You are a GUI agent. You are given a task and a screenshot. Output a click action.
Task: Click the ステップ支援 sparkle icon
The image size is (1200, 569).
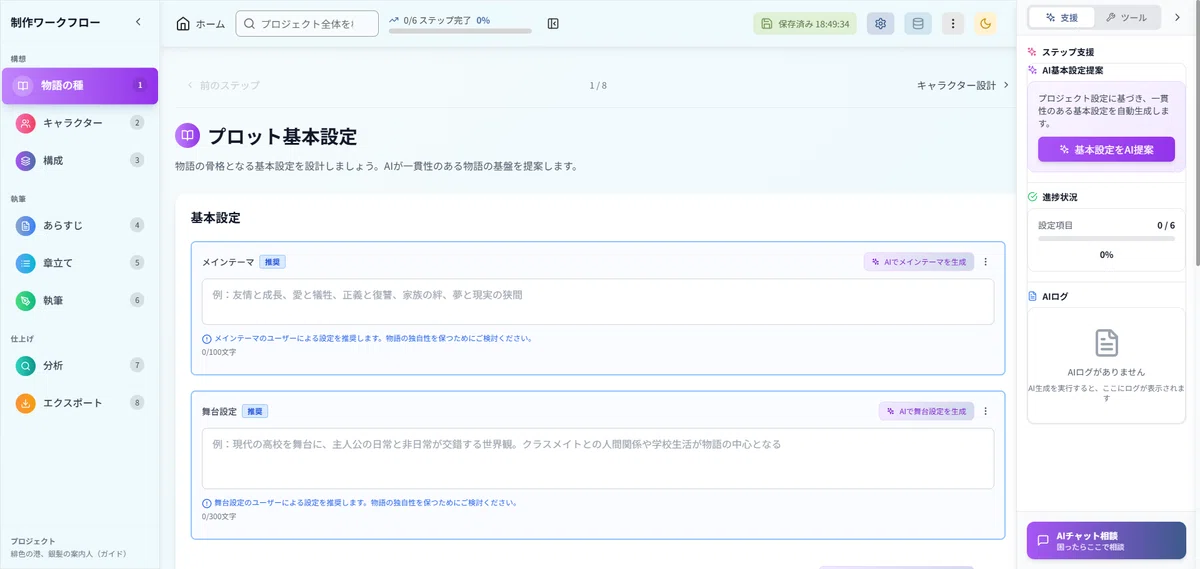pyautogui.click(x=1033, y=51)
